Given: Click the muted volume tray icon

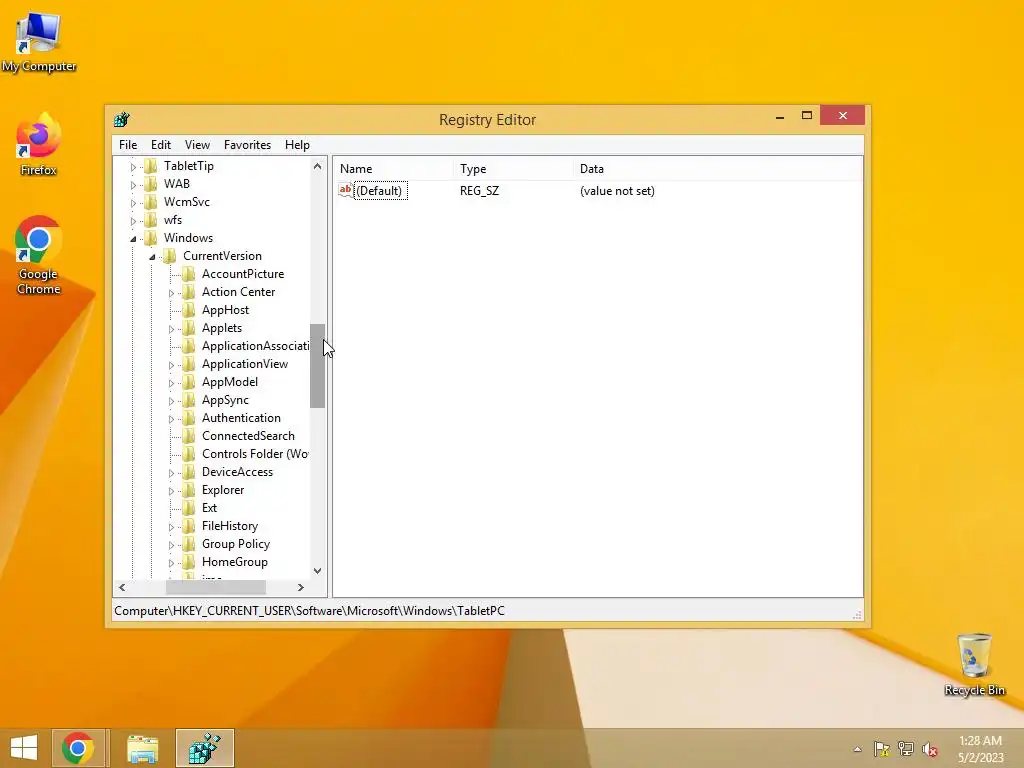Looking at the screenshot, I should [930, 749].
